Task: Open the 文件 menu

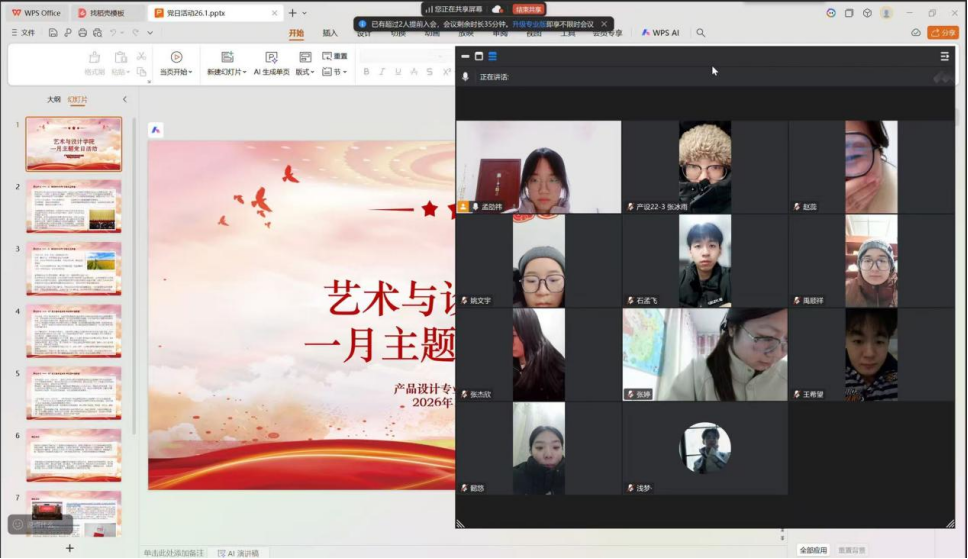Action: [x=23, y=33]
